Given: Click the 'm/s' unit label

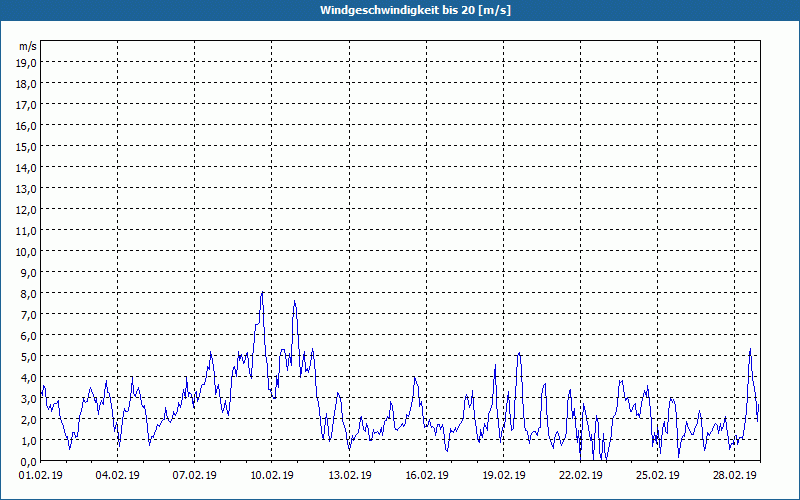Looking at the screenshot, I should click(x=27, y=46).
